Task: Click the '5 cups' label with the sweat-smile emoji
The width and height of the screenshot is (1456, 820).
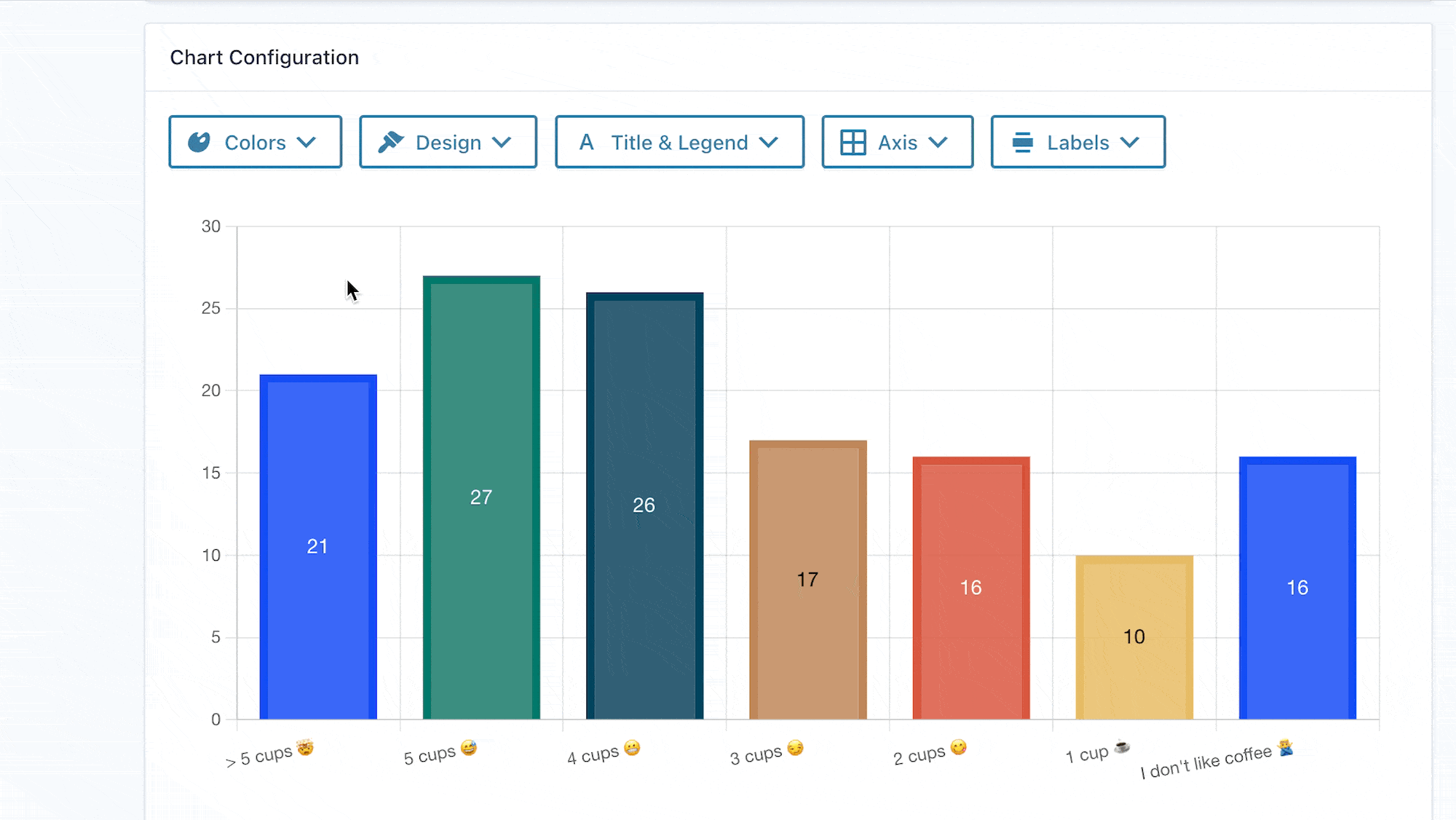Action: tap(440, 754)
